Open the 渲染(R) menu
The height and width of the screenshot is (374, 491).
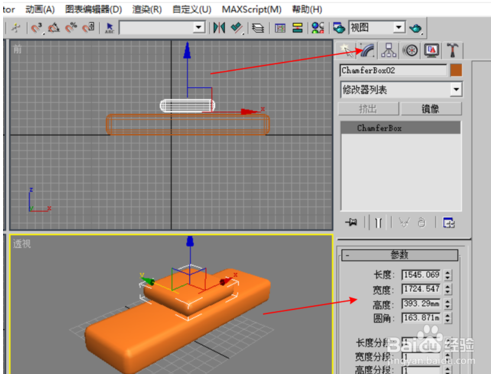point(147,9)
